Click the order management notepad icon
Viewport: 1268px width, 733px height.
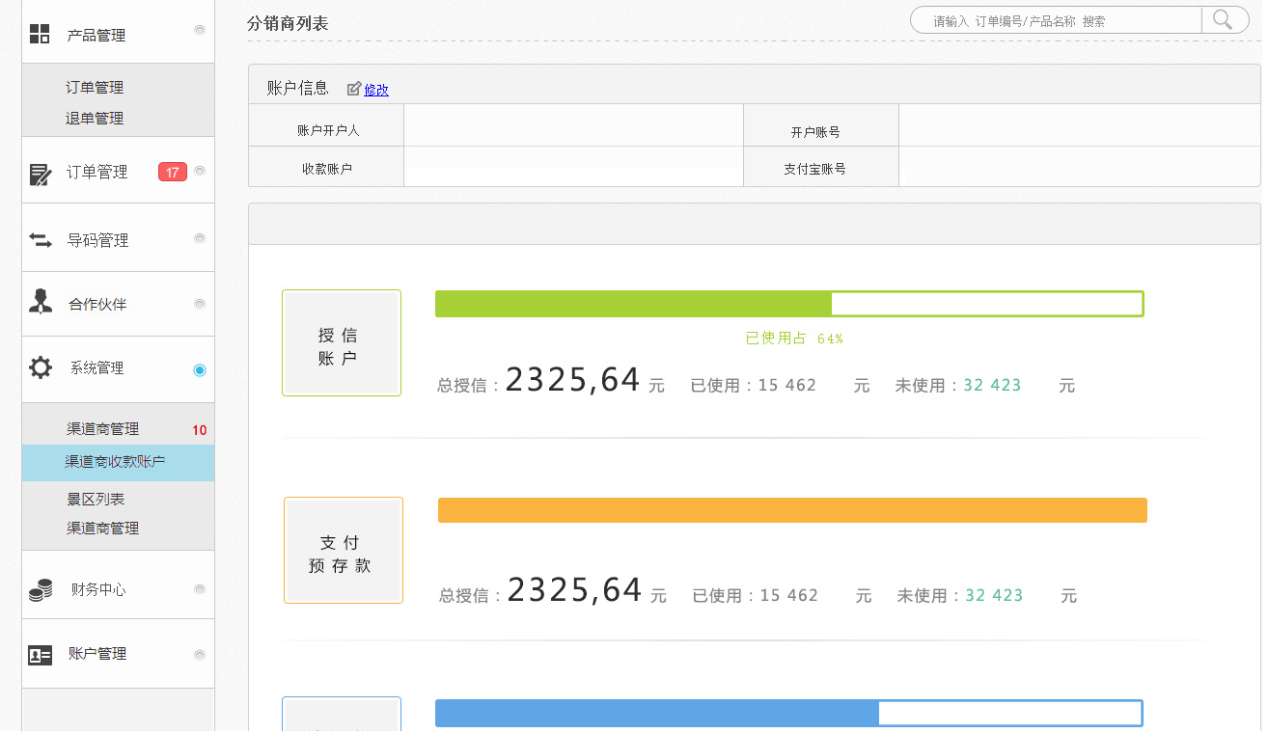click(x=40, y=174)
